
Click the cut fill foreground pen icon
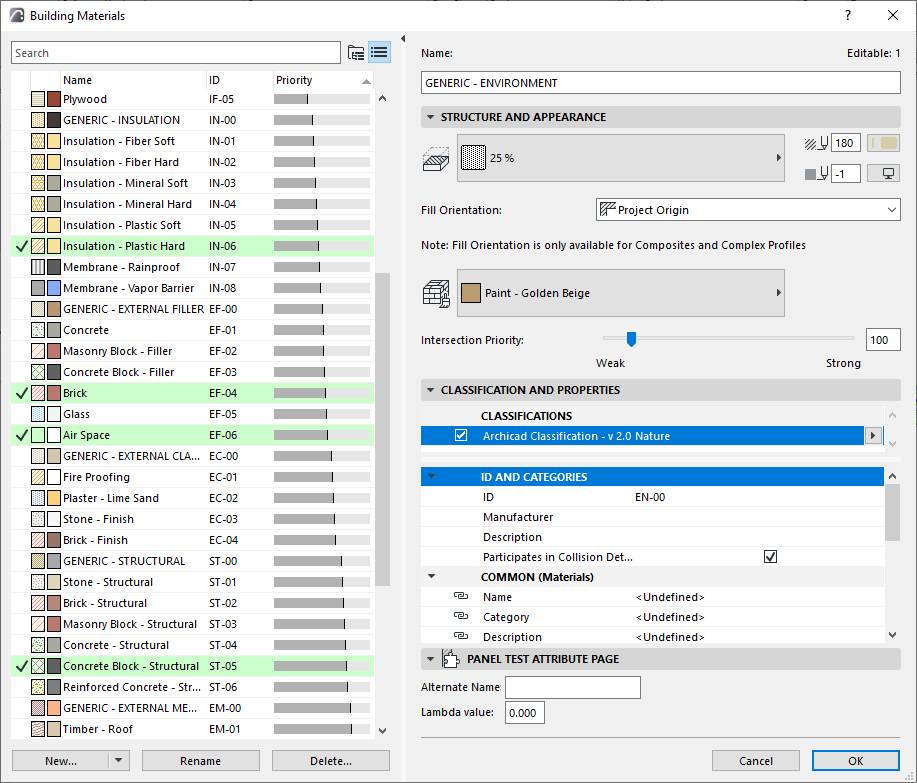[x=816, y=143]
